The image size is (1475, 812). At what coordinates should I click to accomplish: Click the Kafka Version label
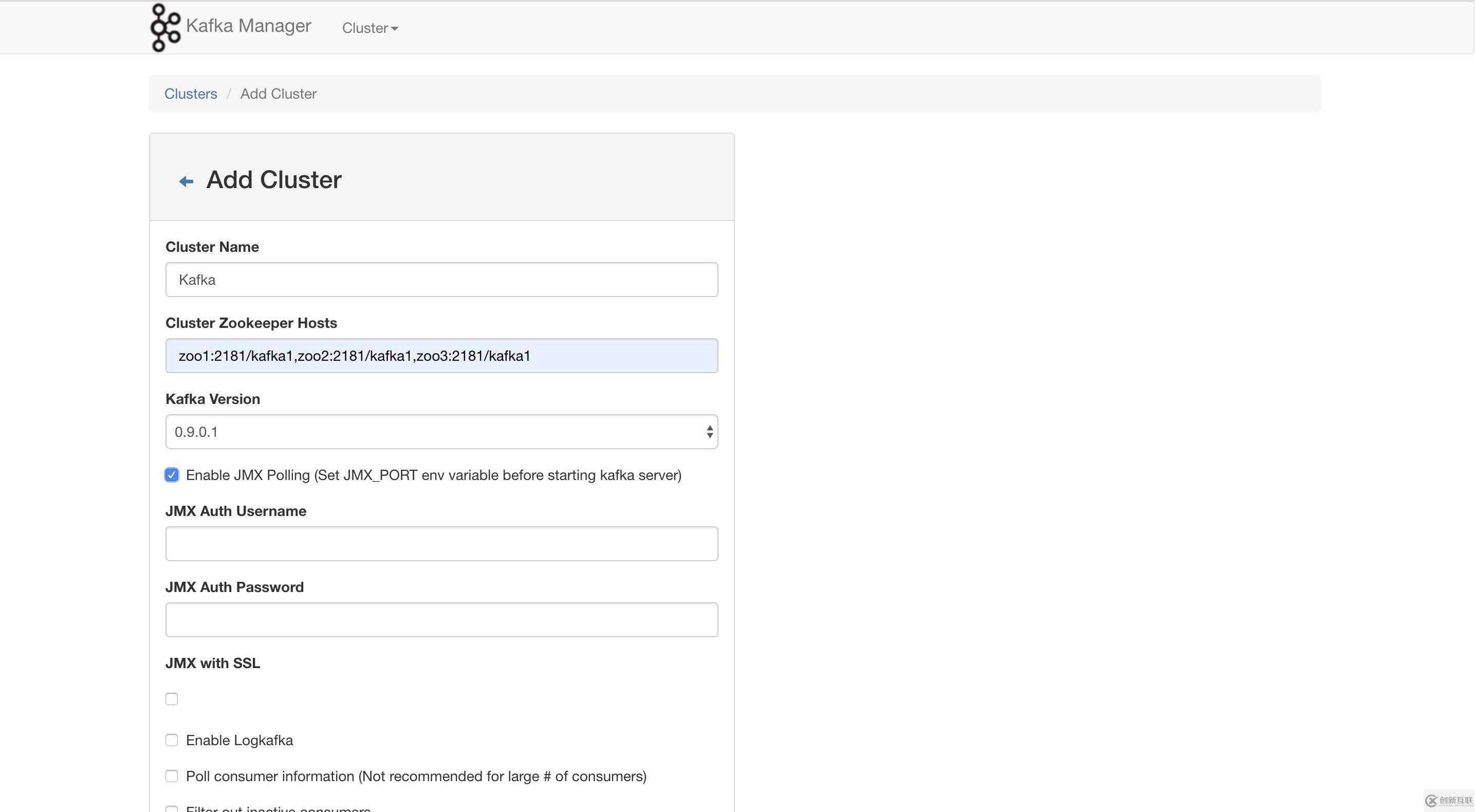(212, 399)
